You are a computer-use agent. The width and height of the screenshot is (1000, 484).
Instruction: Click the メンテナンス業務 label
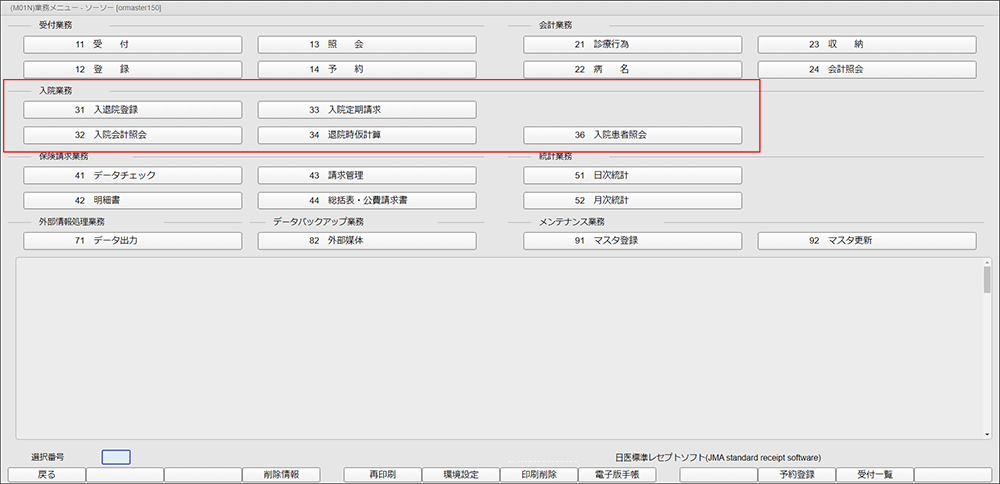(571, 222)
